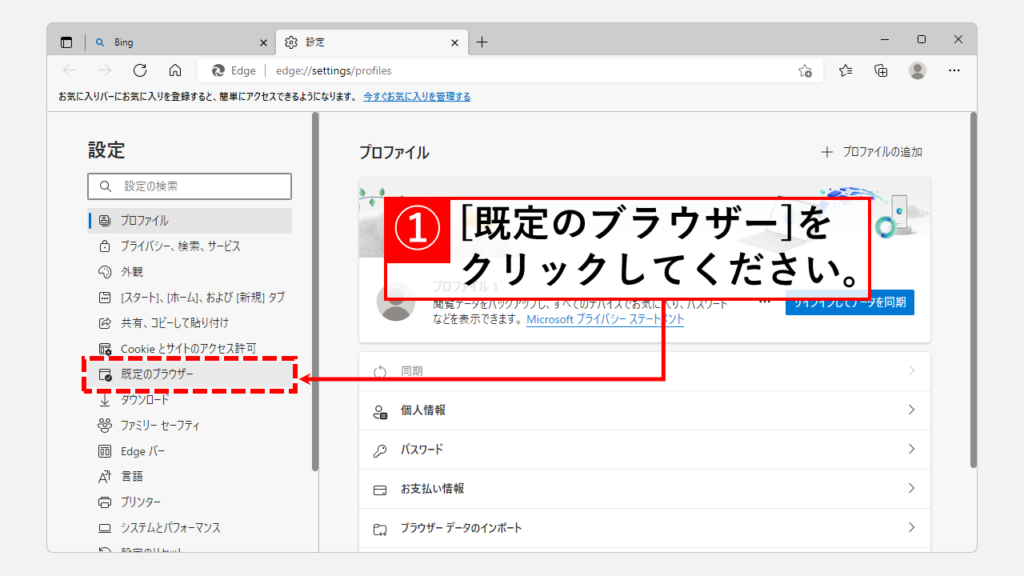1024x576 pixels.
Task: Go to the Home page icon
Action: [175, 71]
